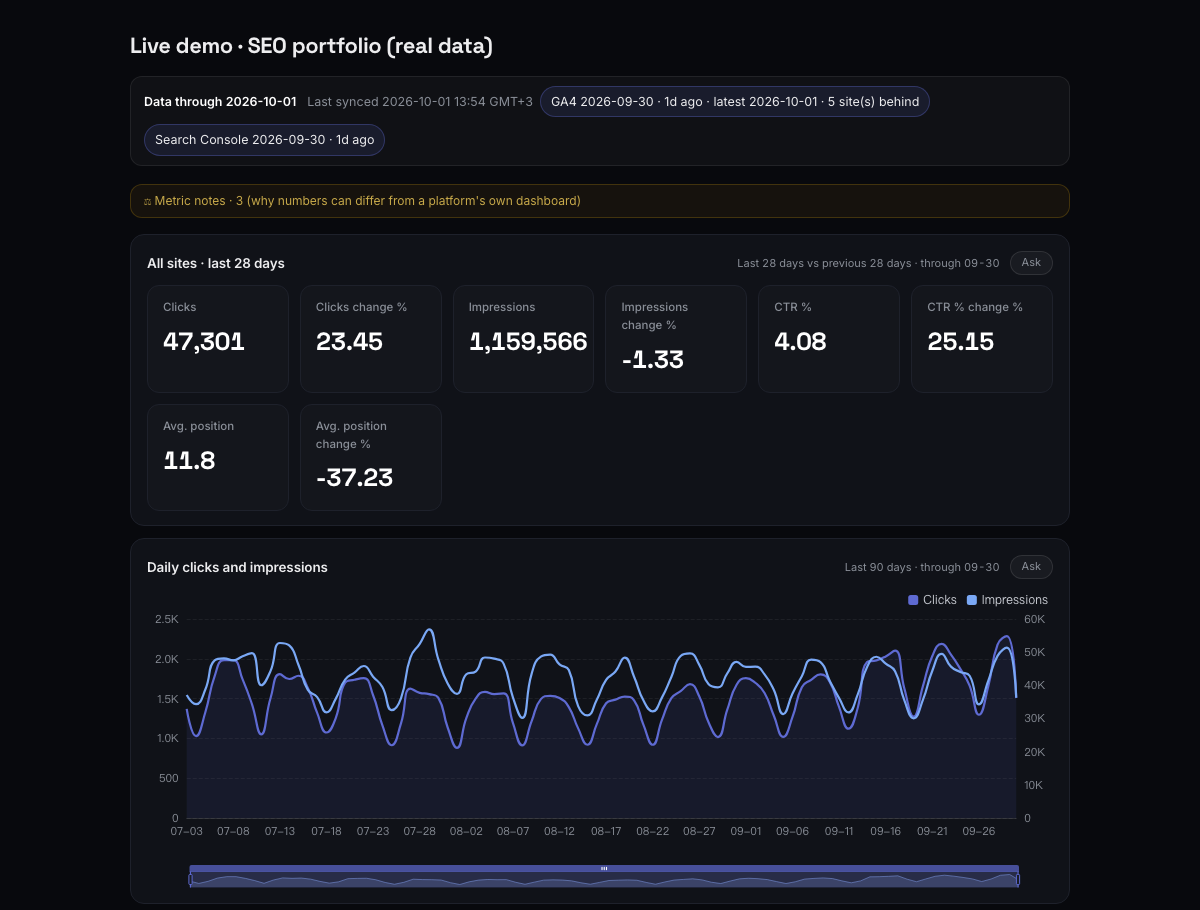This screenshot has width=1200, height=910.
Task: Click the right handle of chart range slider
Action: (x=1018, y=879)
